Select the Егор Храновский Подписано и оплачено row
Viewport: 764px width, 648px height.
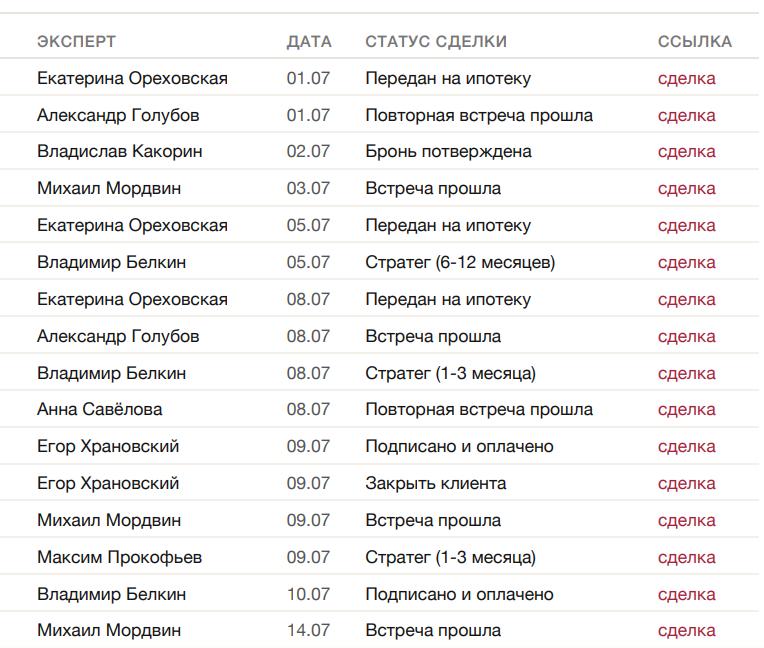(380, 446)
